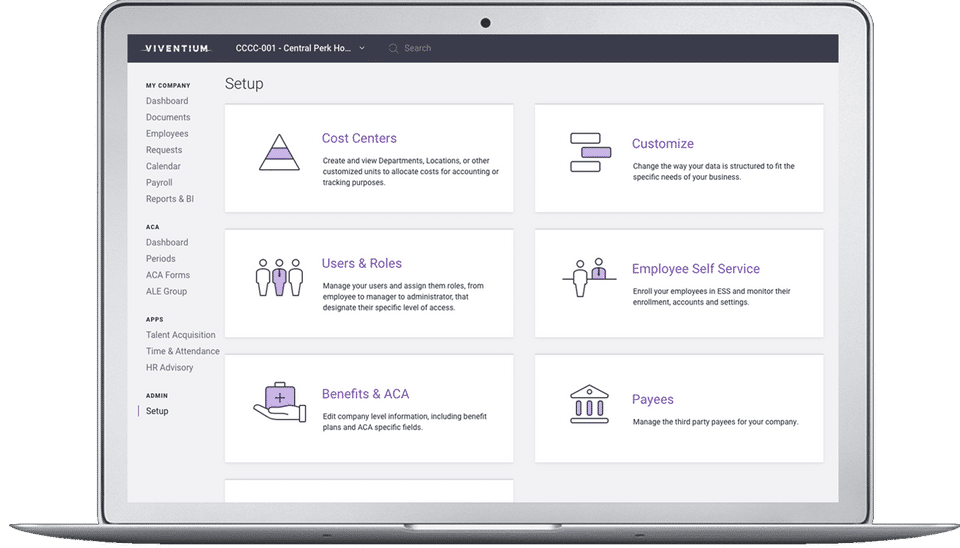Screen dimensions: 960x548
Task: Open the Benefits & ACA link
Action: (x=366, y=394)
